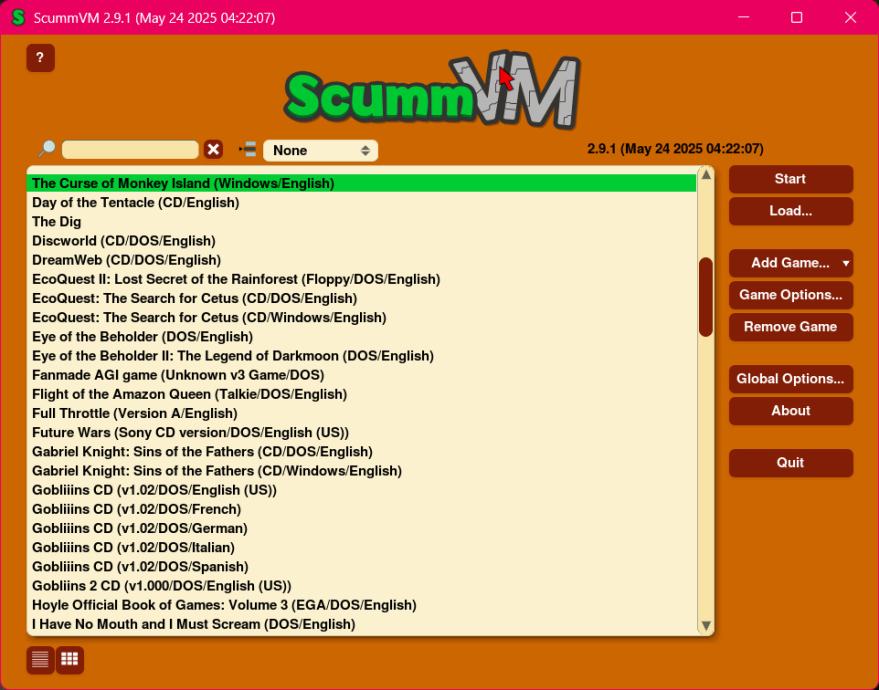Select Gobliiins CD (v1.02/DOS/Spanish)
Screen dimensions: 879x690
coord(361,567)
